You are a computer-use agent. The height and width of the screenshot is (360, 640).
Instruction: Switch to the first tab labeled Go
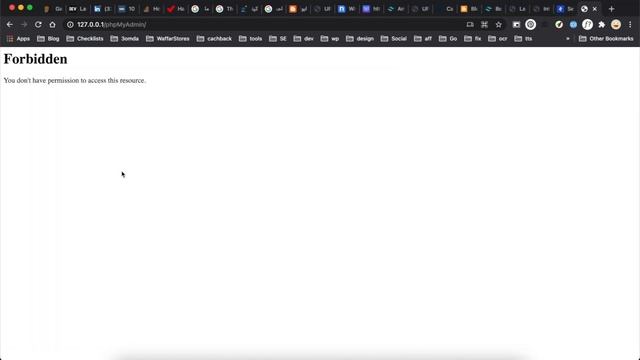53,9
